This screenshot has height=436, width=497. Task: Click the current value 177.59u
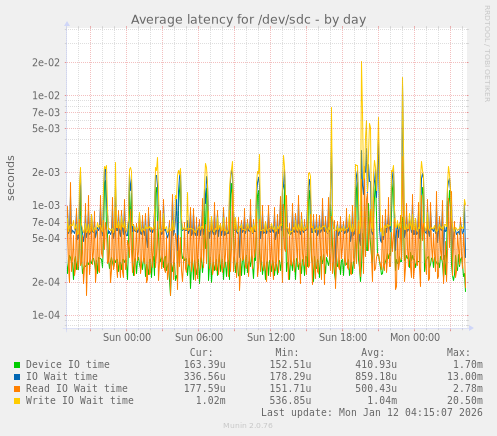pyautogui.click(x=205, y=388)
